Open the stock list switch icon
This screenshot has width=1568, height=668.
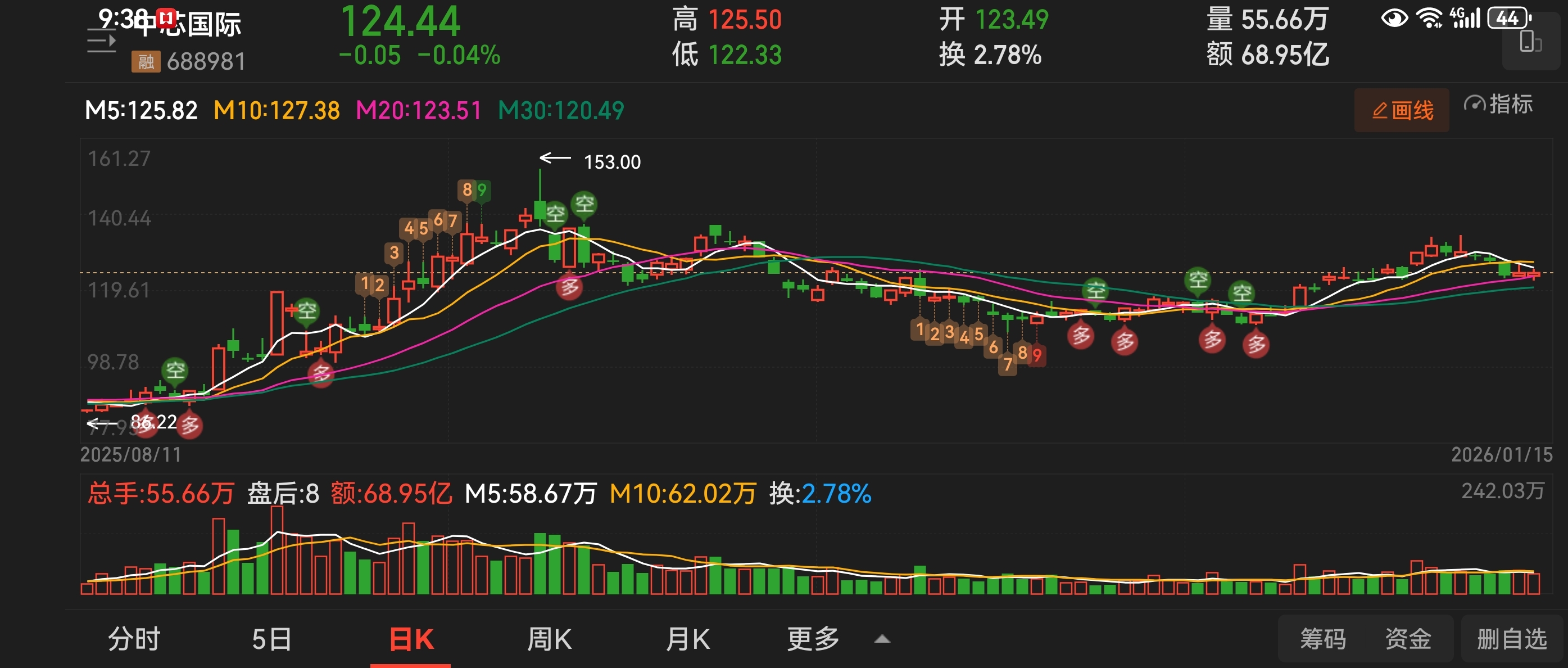tap(101, 42)
